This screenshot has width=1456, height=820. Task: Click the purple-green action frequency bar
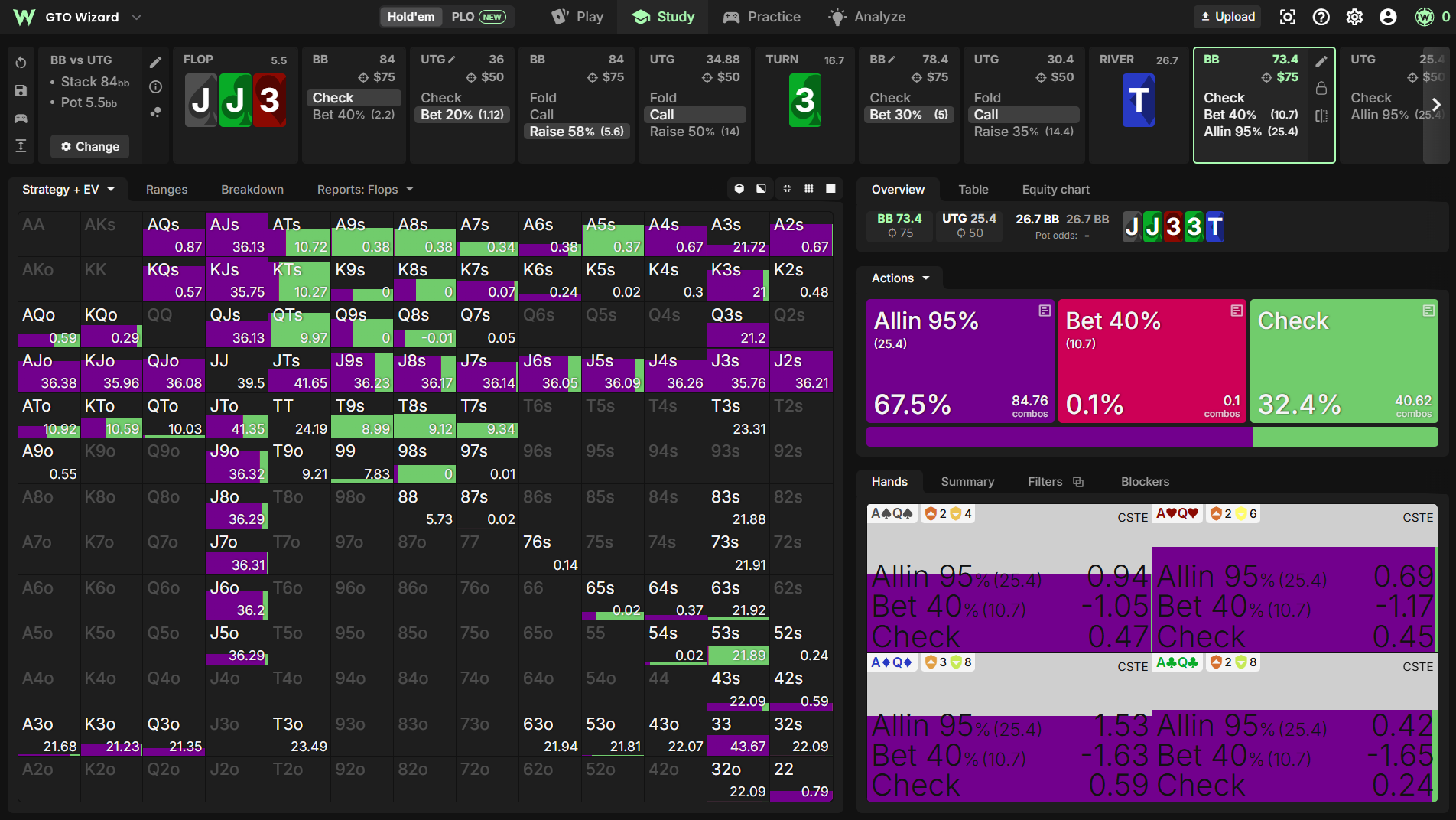(x=1152, y=437)
